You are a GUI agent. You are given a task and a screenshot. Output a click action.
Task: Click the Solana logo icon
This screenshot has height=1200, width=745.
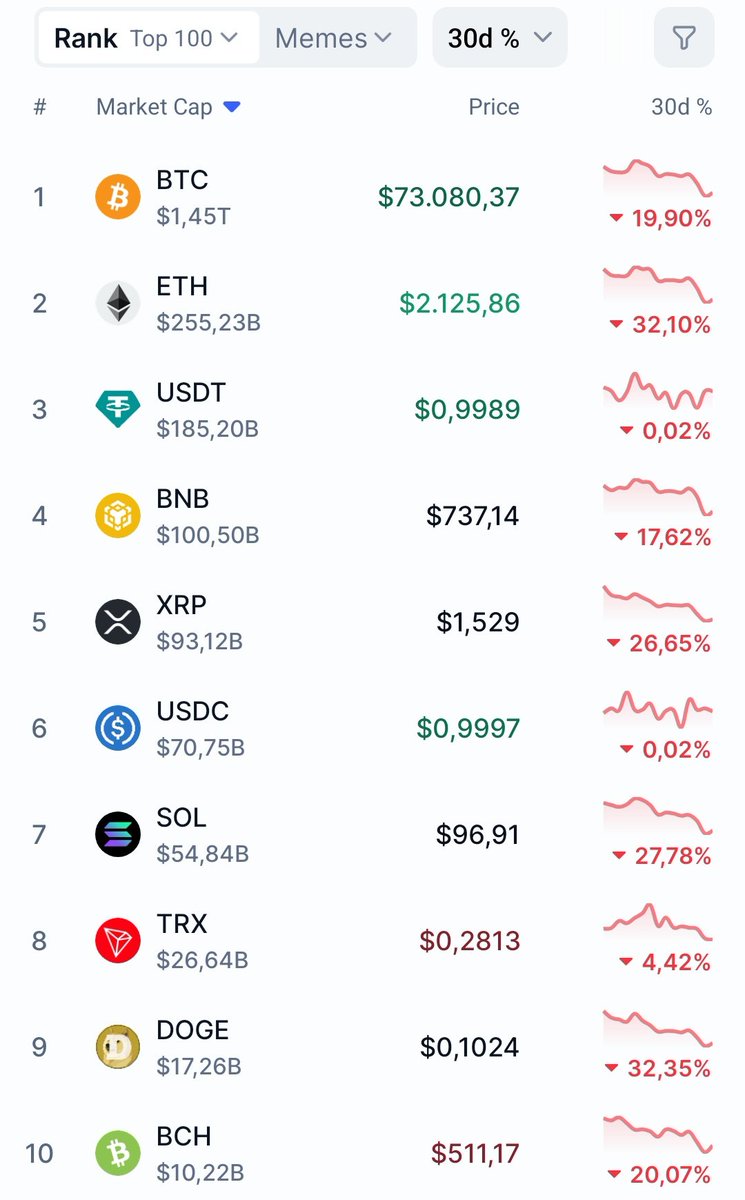(x=118, y=834)
